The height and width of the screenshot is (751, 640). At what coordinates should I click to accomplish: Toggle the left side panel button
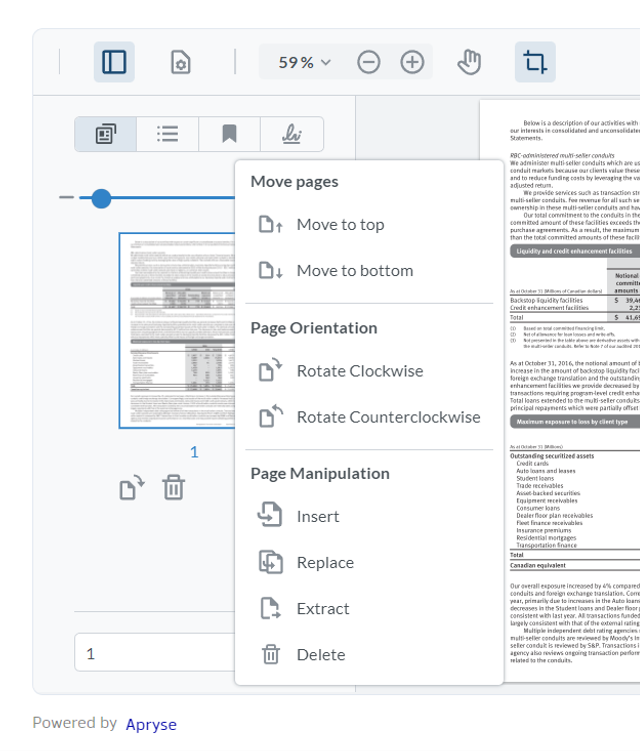click(114, 62)
